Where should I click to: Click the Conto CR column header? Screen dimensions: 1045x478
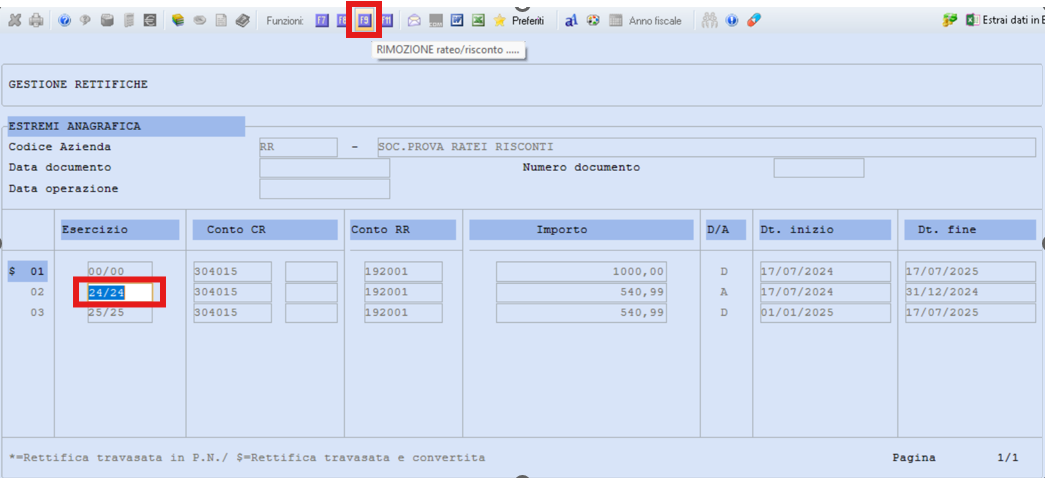tap(265, 229)
